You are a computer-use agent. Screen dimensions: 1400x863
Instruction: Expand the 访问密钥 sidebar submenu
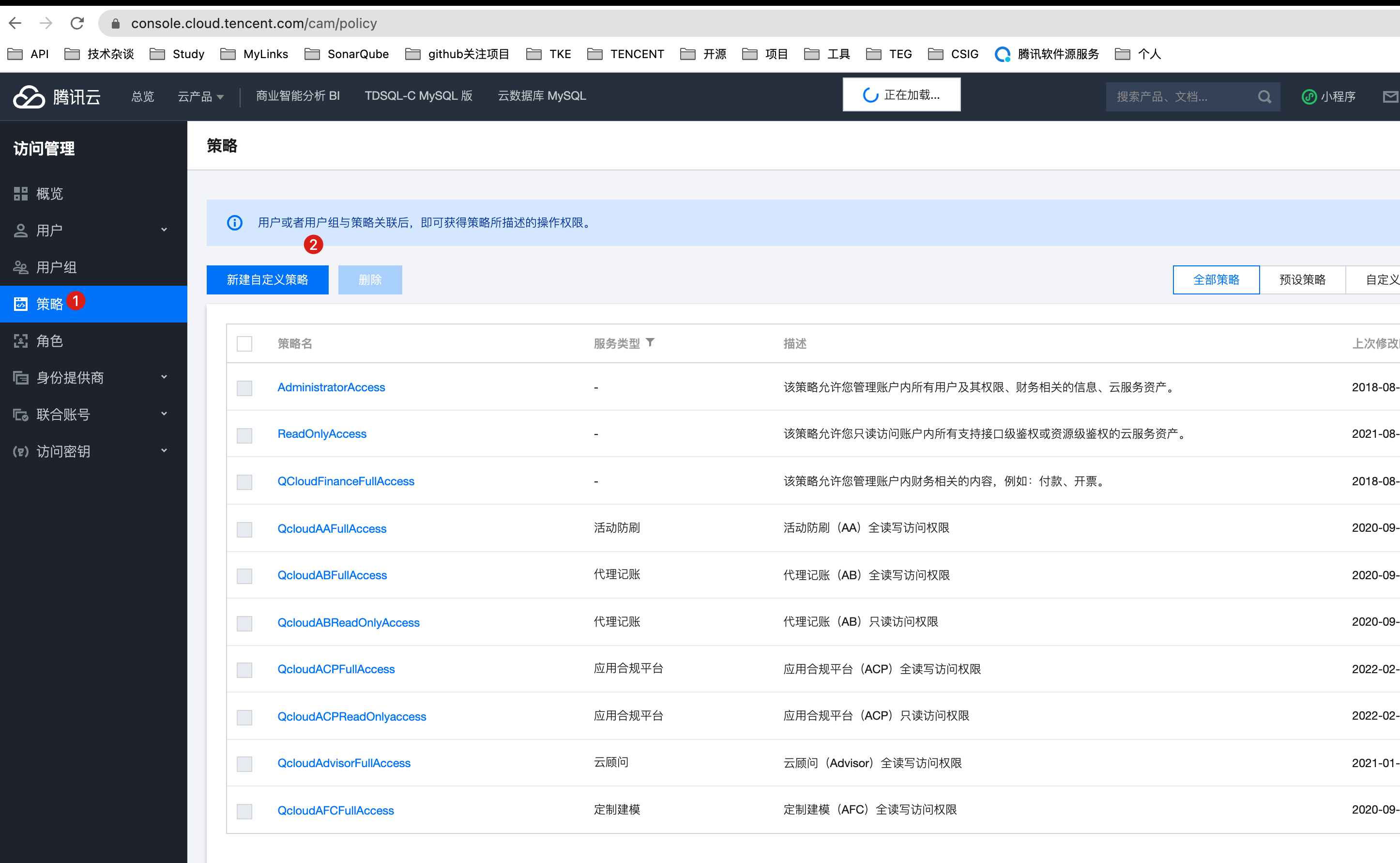coord(164,451)
